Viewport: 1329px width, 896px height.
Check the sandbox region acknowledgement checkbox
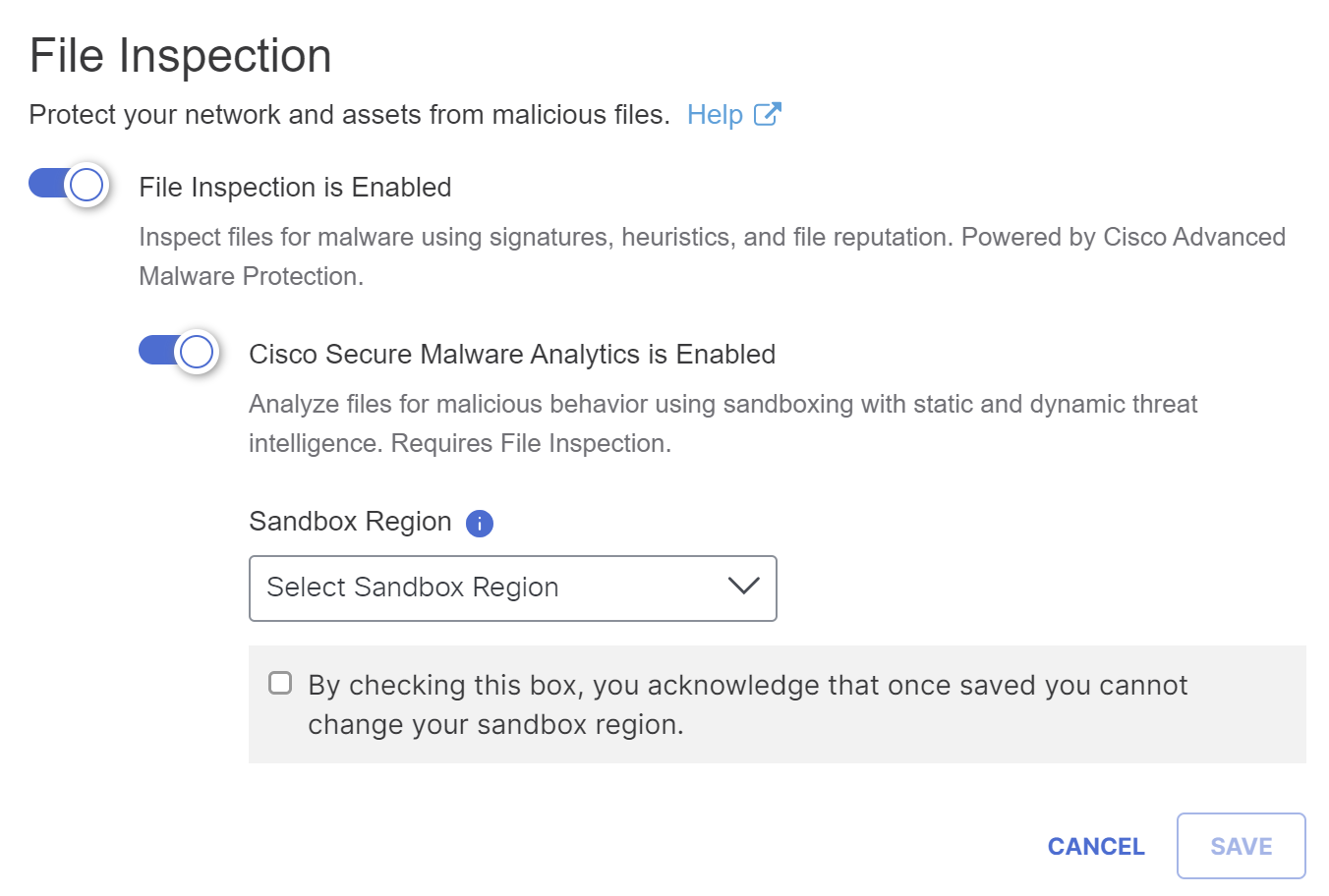[280, 683]
